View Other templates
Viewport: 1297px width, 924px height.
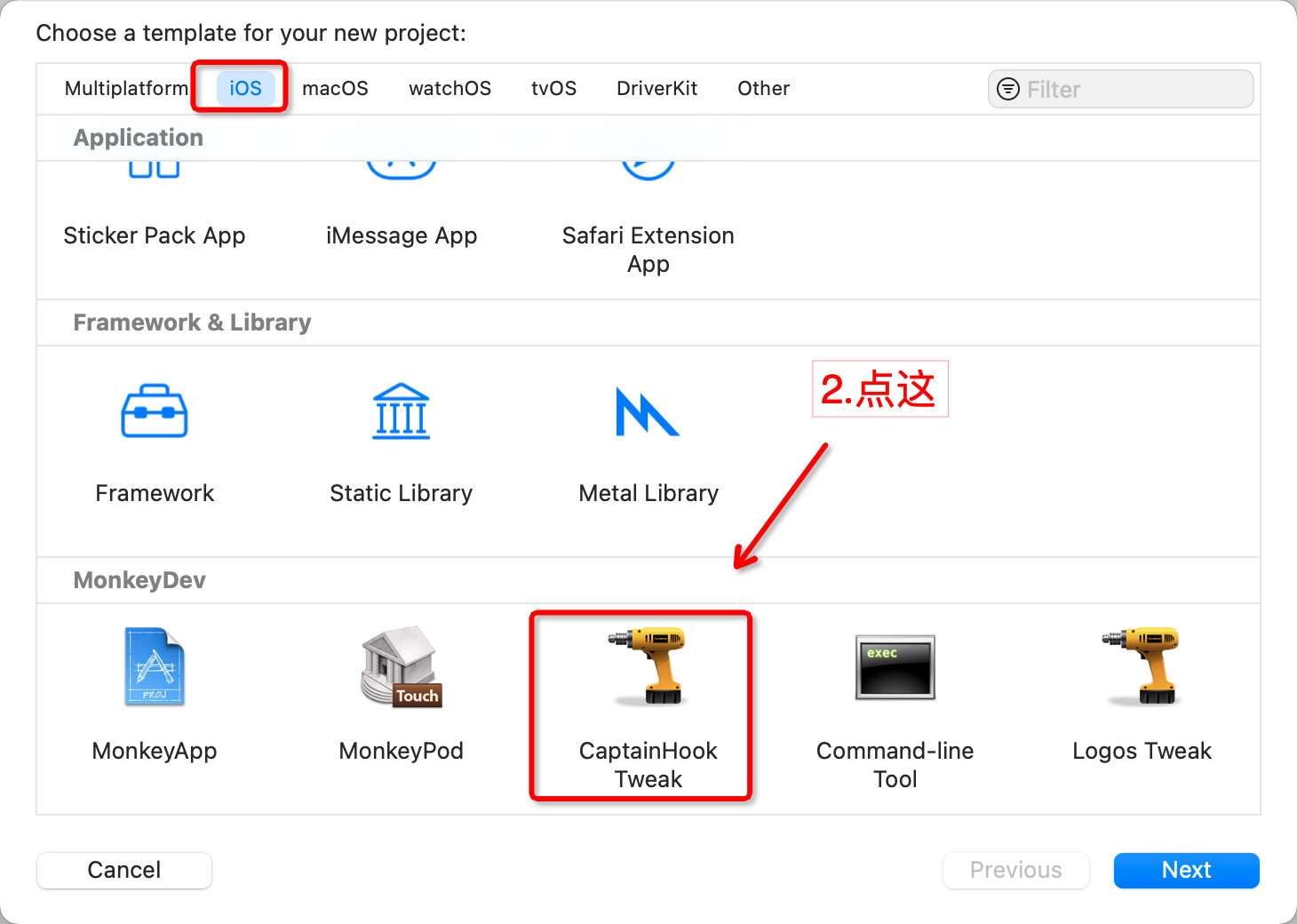(x=762, y=88)
